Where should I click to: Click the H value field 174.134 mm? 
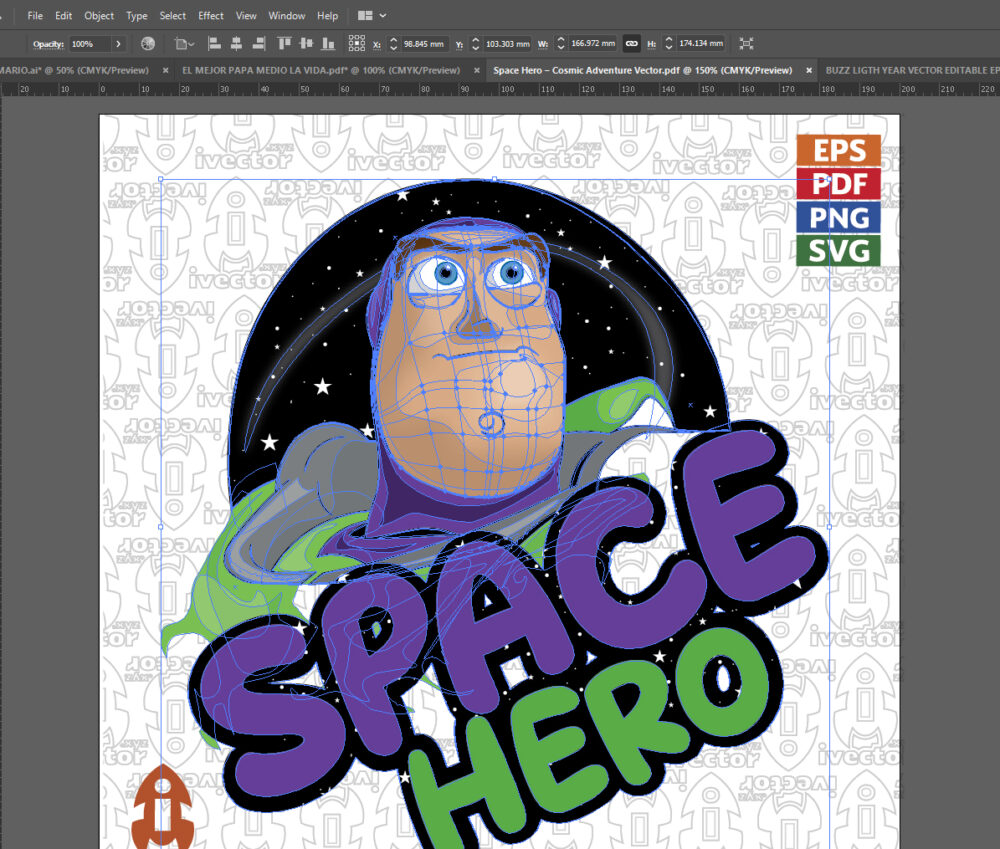point(701,44)
